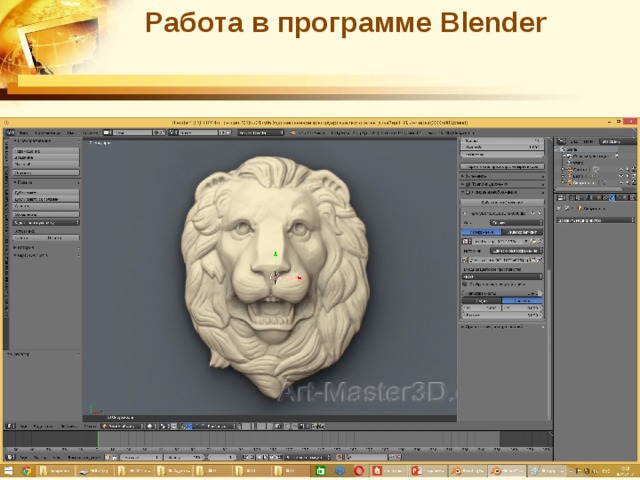Viewport: 640px width, 480px height.
Task: Open the render engine dropdown
Action: click(x=260, y=133)
